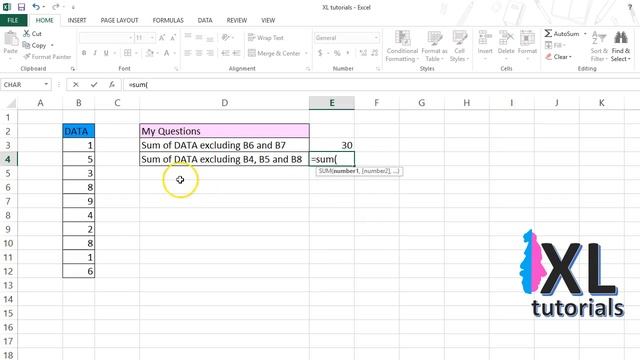Click the dollar Accounting Format icon
640x360 pixels.
320,53
